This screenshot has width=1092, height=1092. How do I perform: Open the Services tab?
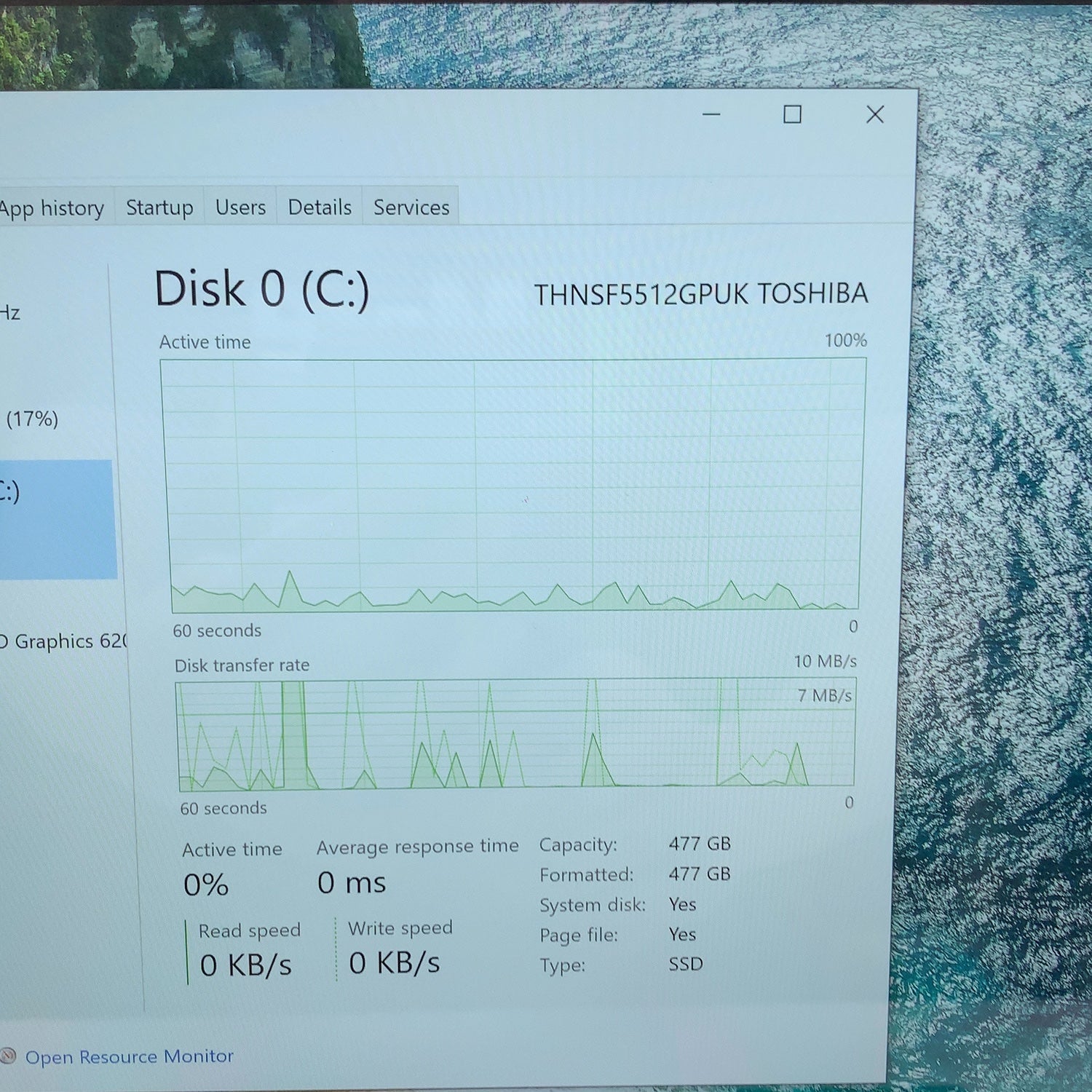(411, 207)
